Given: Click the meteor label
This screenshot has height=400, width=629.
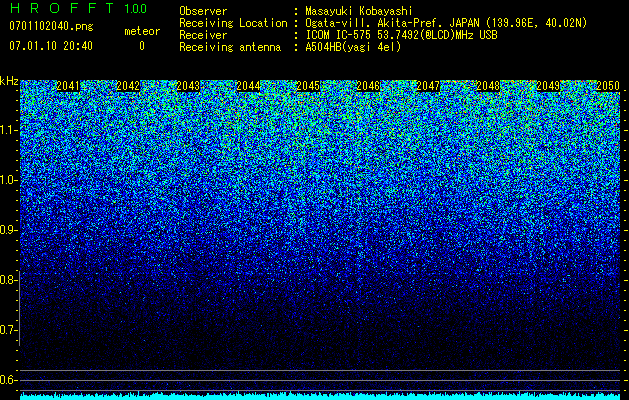Looking at the screenshot, I should tap(142, 31).
